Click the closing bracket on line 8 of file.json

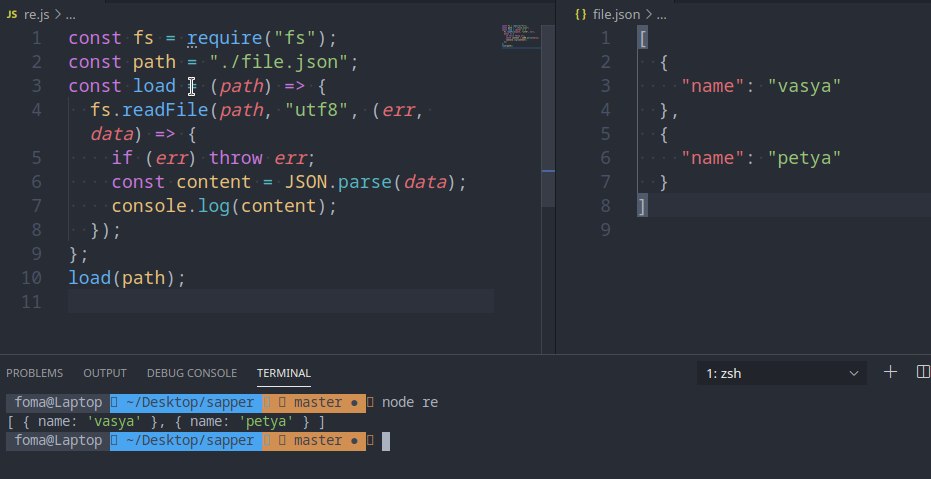[642, 206]
